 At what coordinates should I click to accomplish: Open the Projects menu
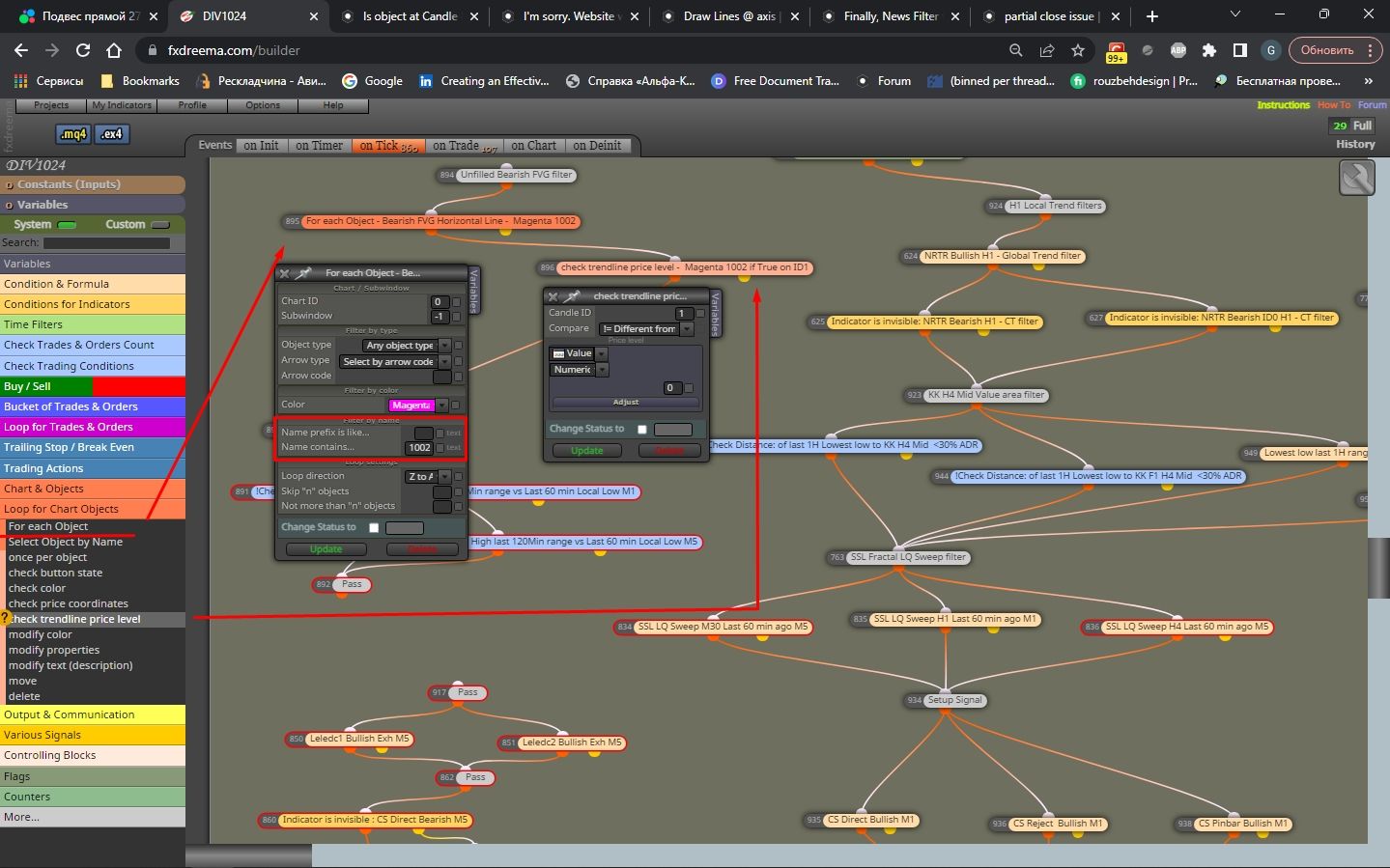51,105
